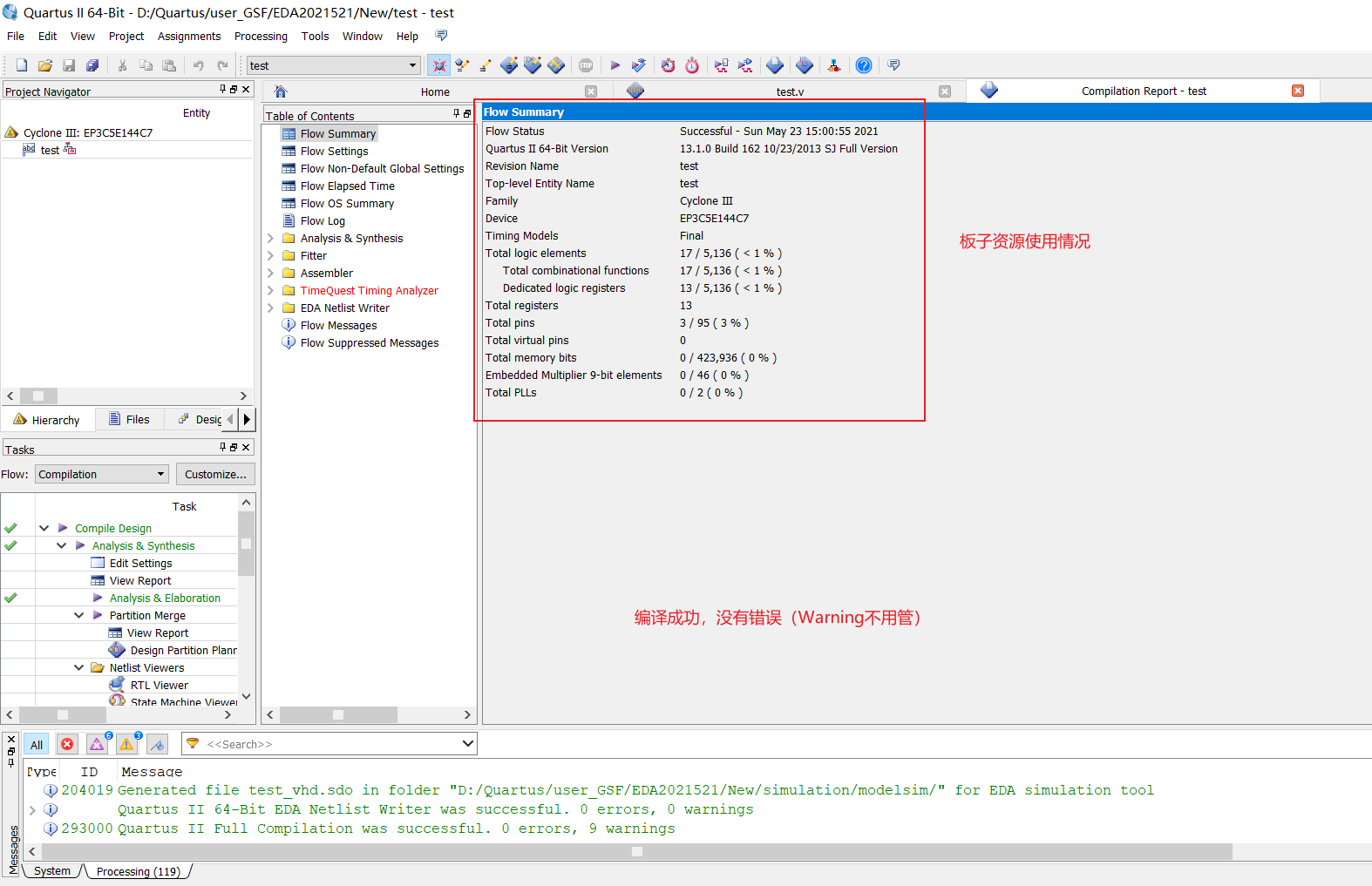1372x886 pixels.
Task: Collapse the Netlist Viewers task group
Action: [78, 667]
